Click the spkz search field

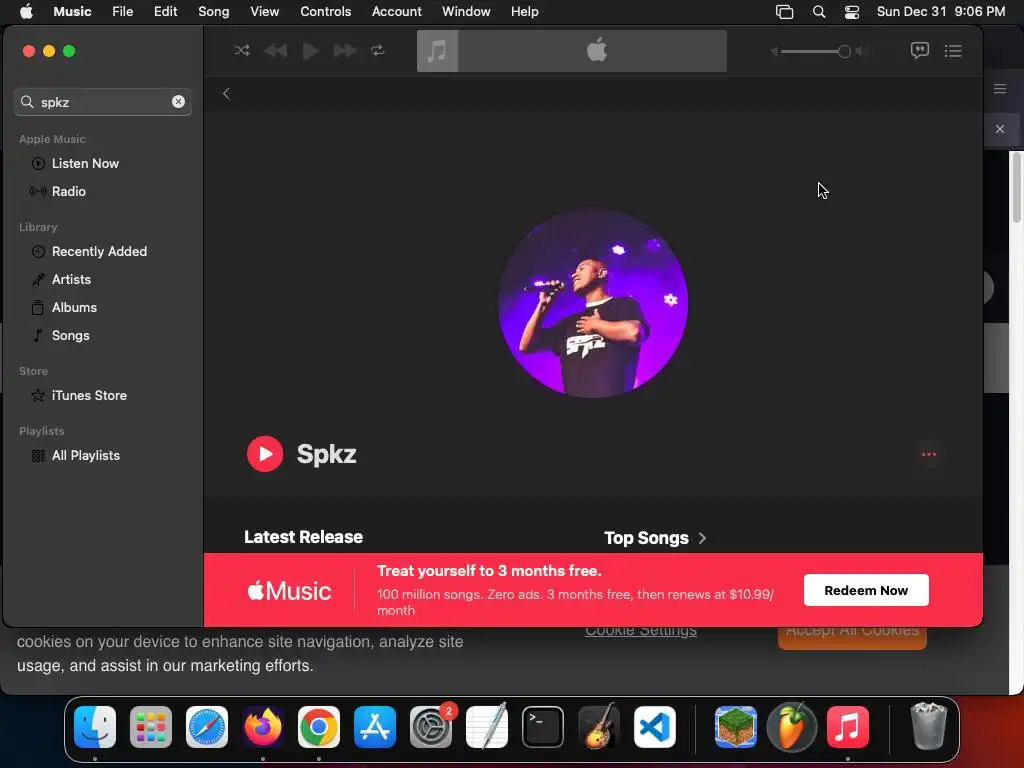click(x=103, y=102)
